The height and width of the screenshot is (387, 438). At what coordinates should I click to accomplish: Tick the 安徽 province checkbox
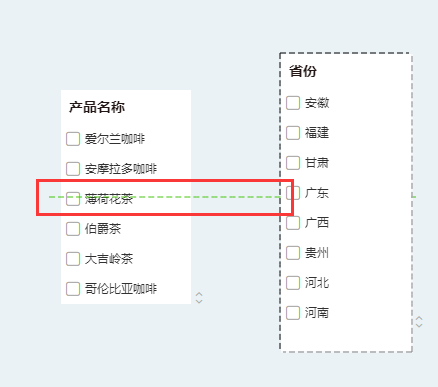pyautogui.click(x=293, y=103)
